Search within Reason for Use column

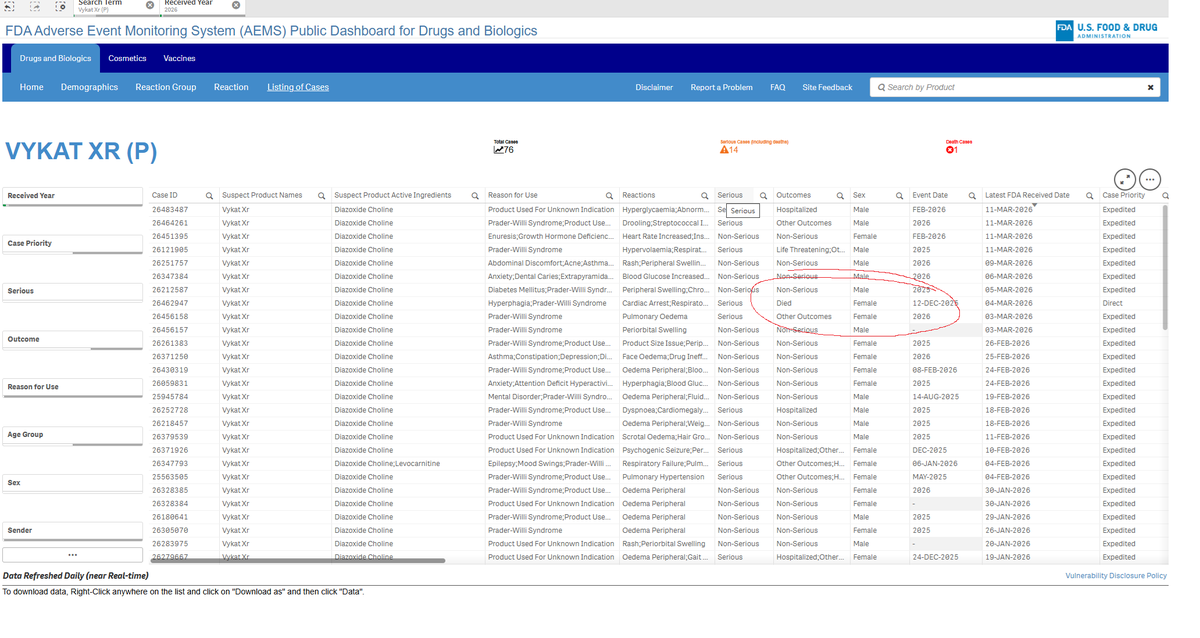coord(609,196)
